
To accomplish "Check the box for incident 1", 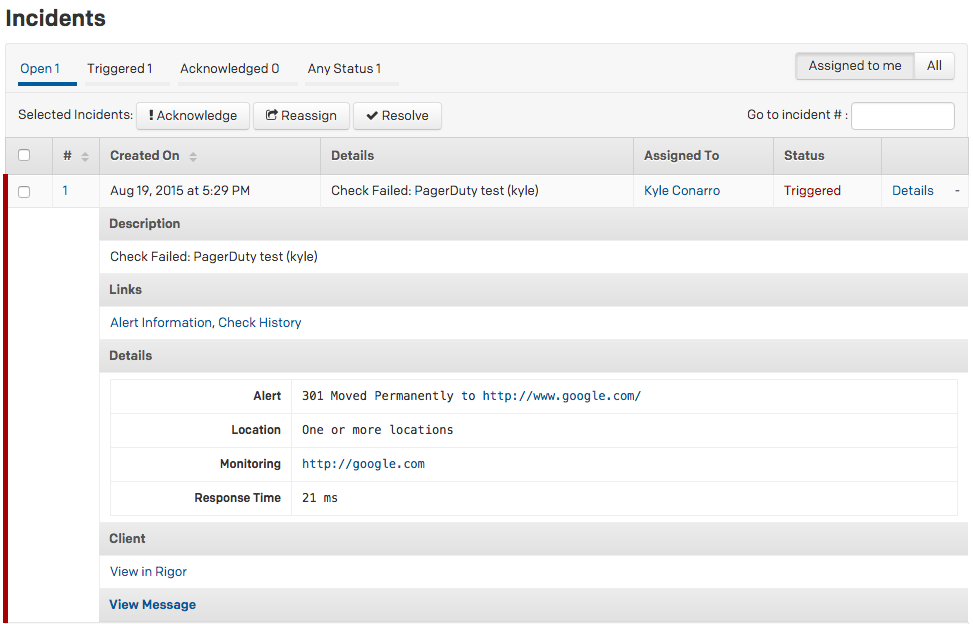I will tap(24, 192).
